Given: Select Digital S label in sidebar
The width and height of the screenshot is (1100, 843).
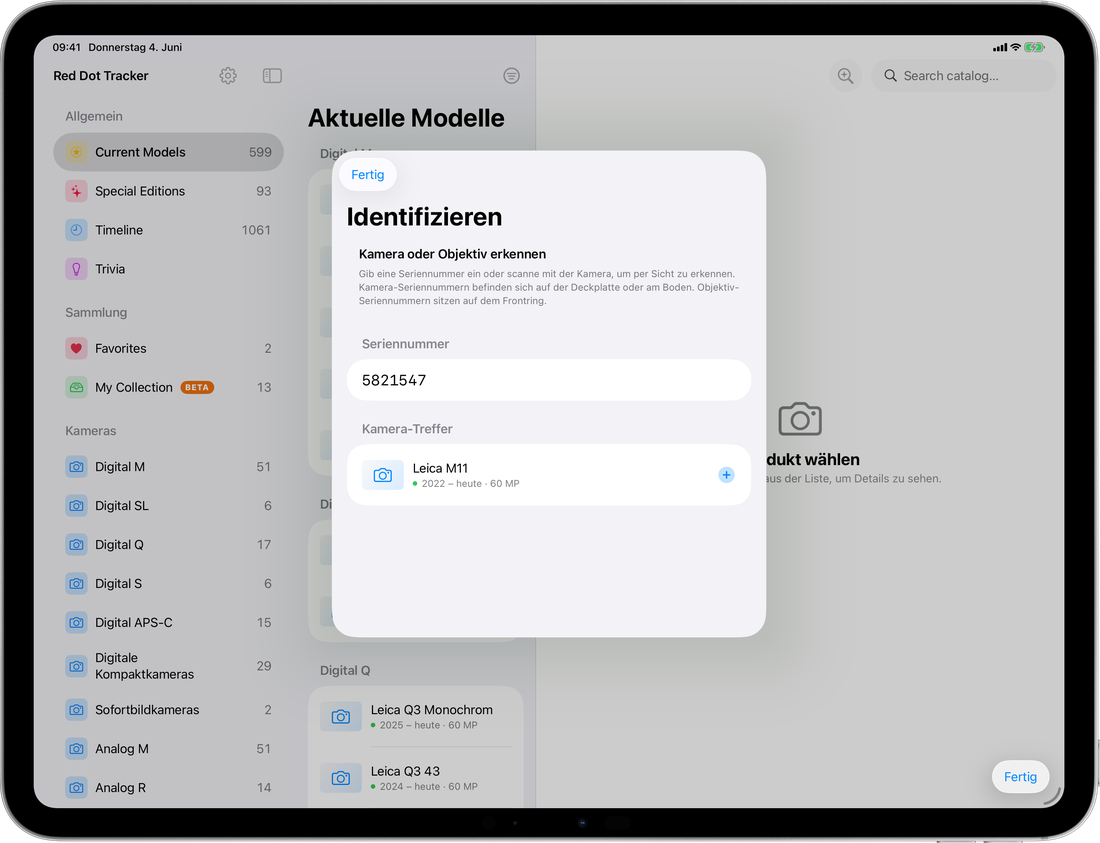Looking at the screenshot, I should click(119, 584).
